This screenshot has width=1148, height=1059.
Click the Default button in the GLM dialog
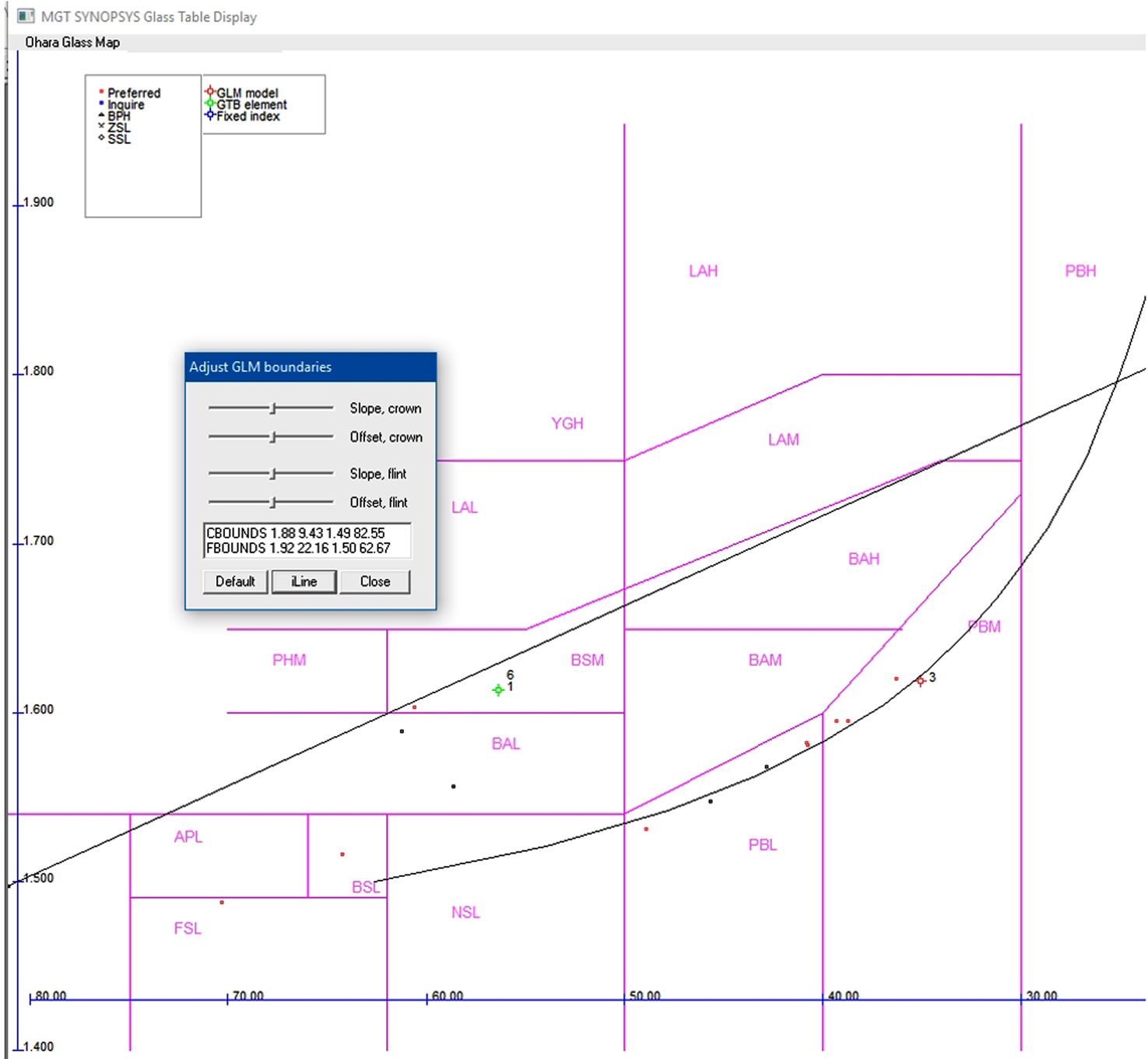(234, 581)
